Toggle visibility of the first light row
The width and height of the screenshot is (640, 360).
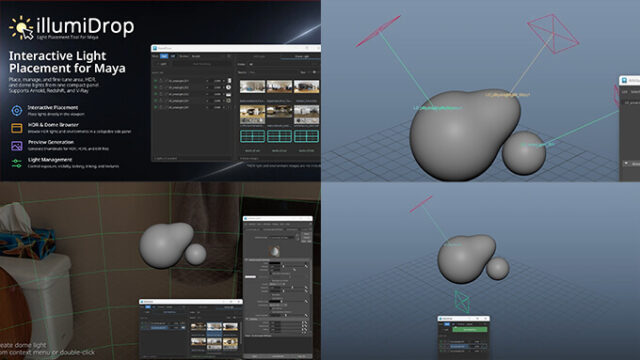click(156, 81)
